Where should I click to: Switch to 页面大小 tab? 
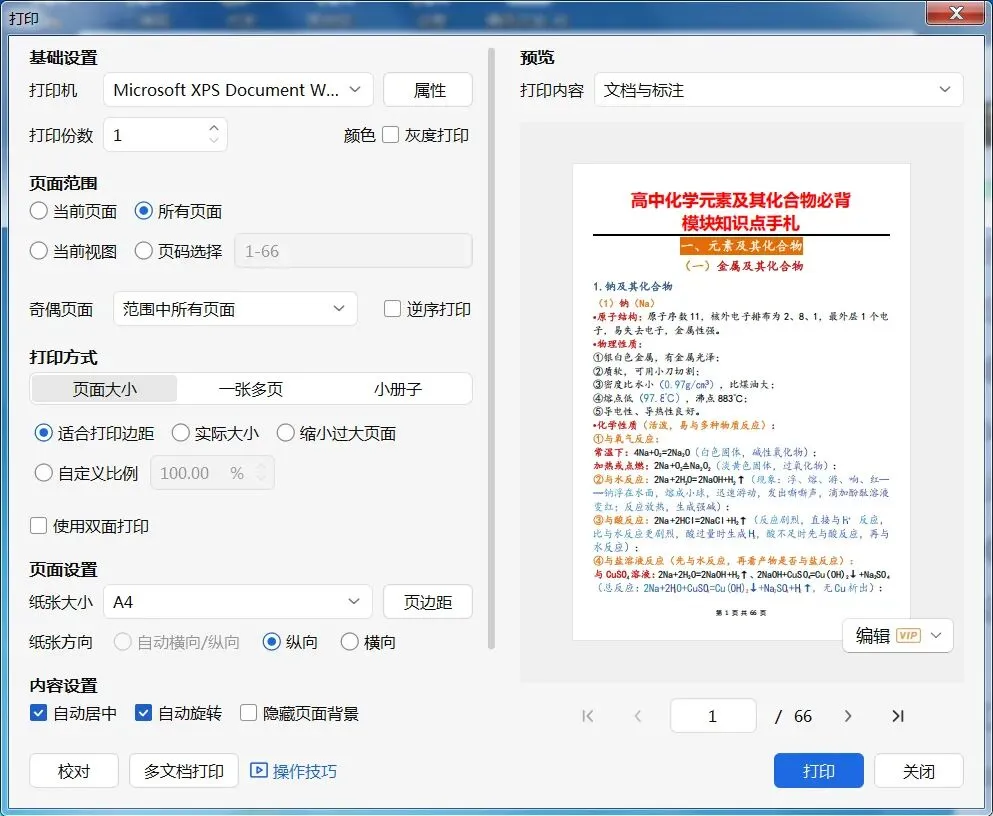pyautogui.click(x=104, y=389)
